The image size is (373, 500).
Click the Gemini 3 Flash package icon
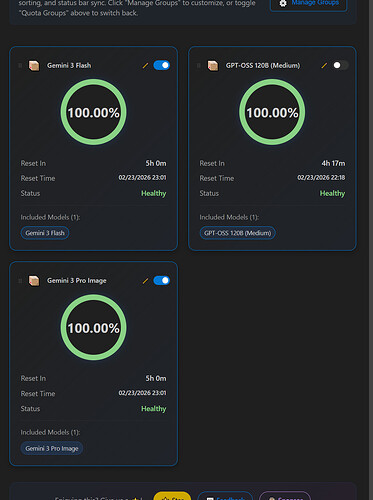tap(34, 66)
